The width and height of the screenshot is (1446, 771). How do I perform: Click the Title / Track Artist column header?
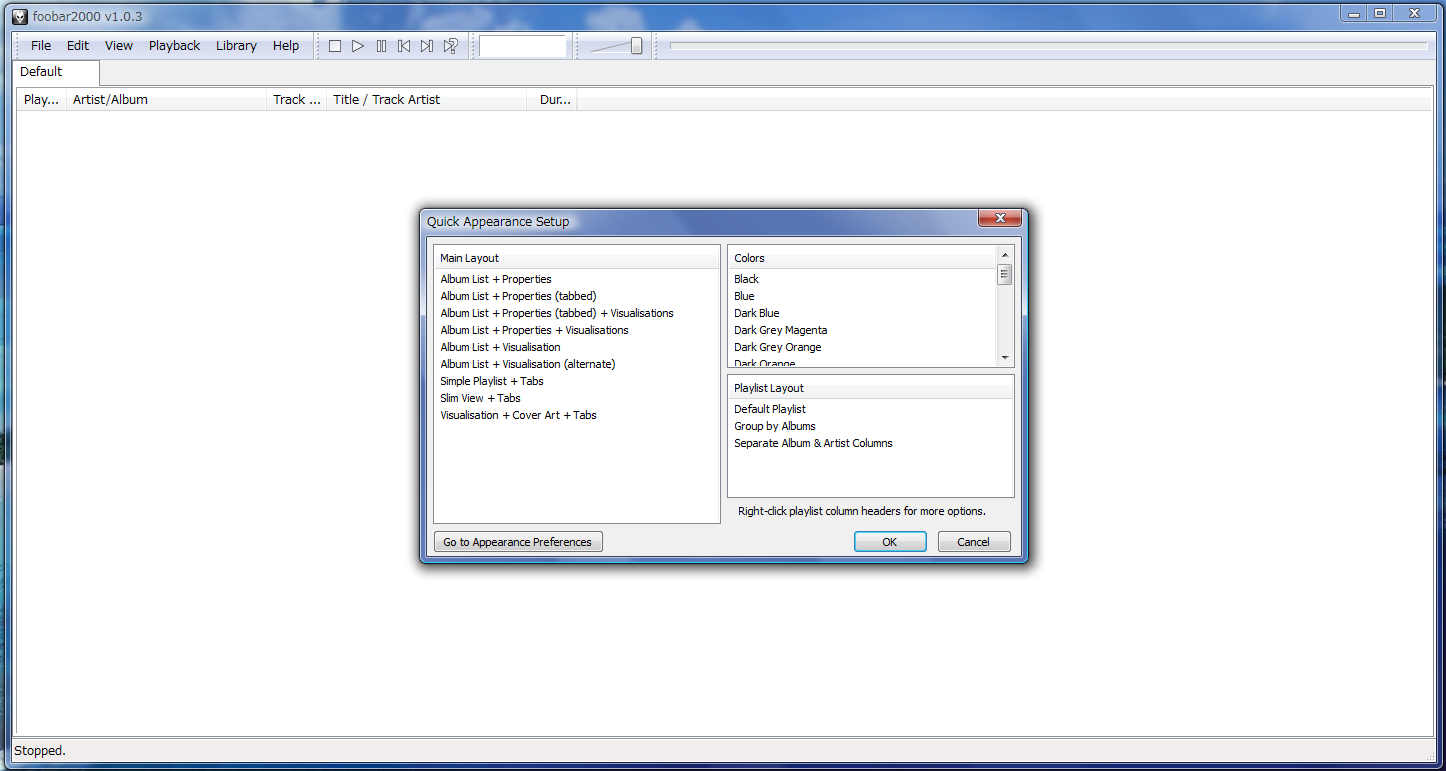427,100
